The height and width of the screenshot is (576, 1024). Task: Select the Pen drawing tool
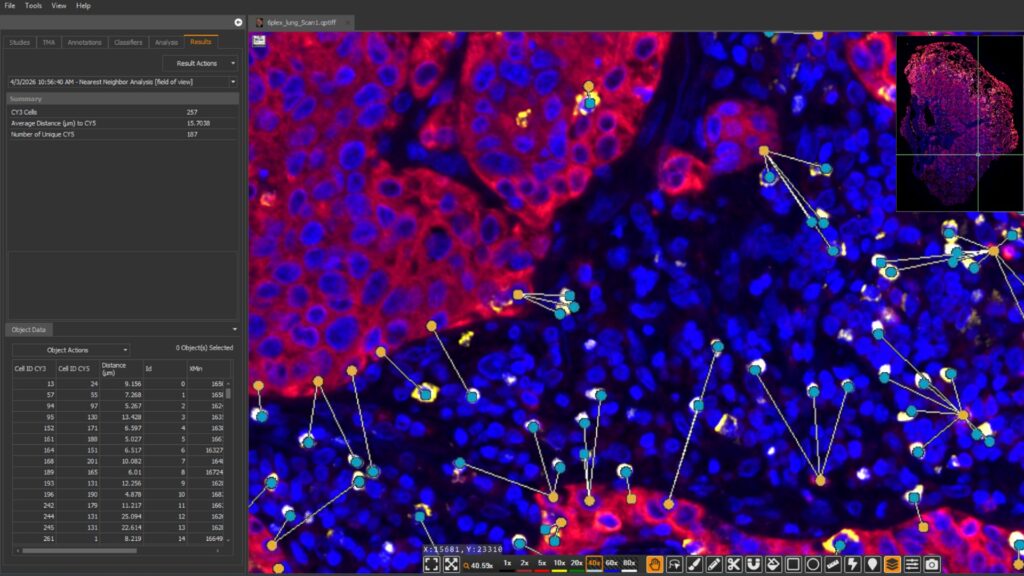click(713, 564)
